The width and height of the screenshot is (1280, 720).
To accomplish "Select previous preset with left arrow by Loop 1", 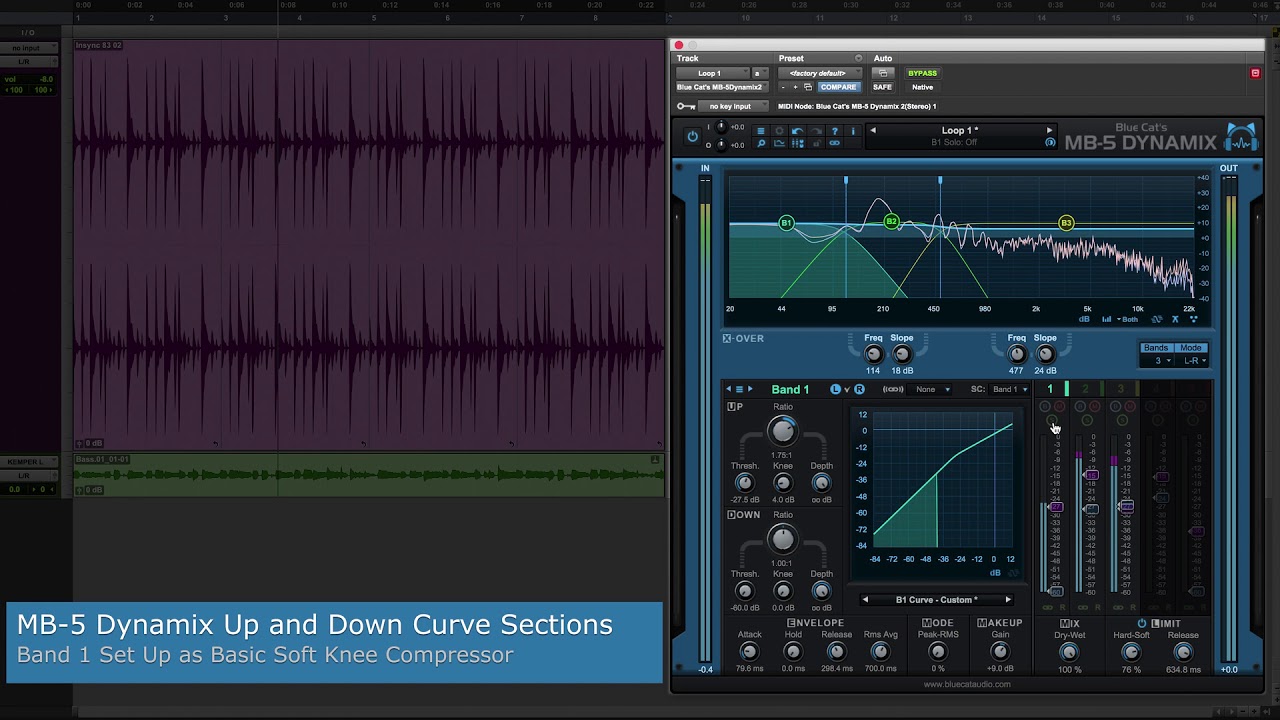I will pos(873,130).
